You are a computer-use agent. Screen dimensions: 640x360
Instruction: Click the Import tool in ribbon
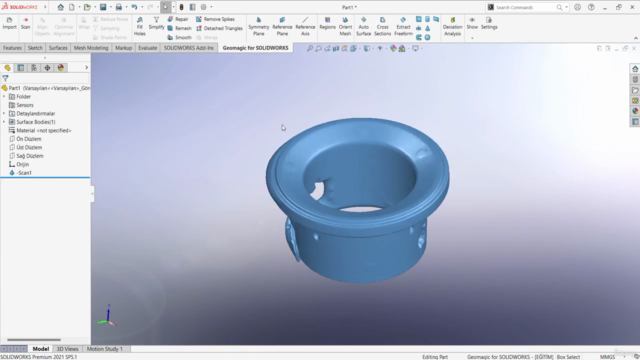tap(9, 23)
